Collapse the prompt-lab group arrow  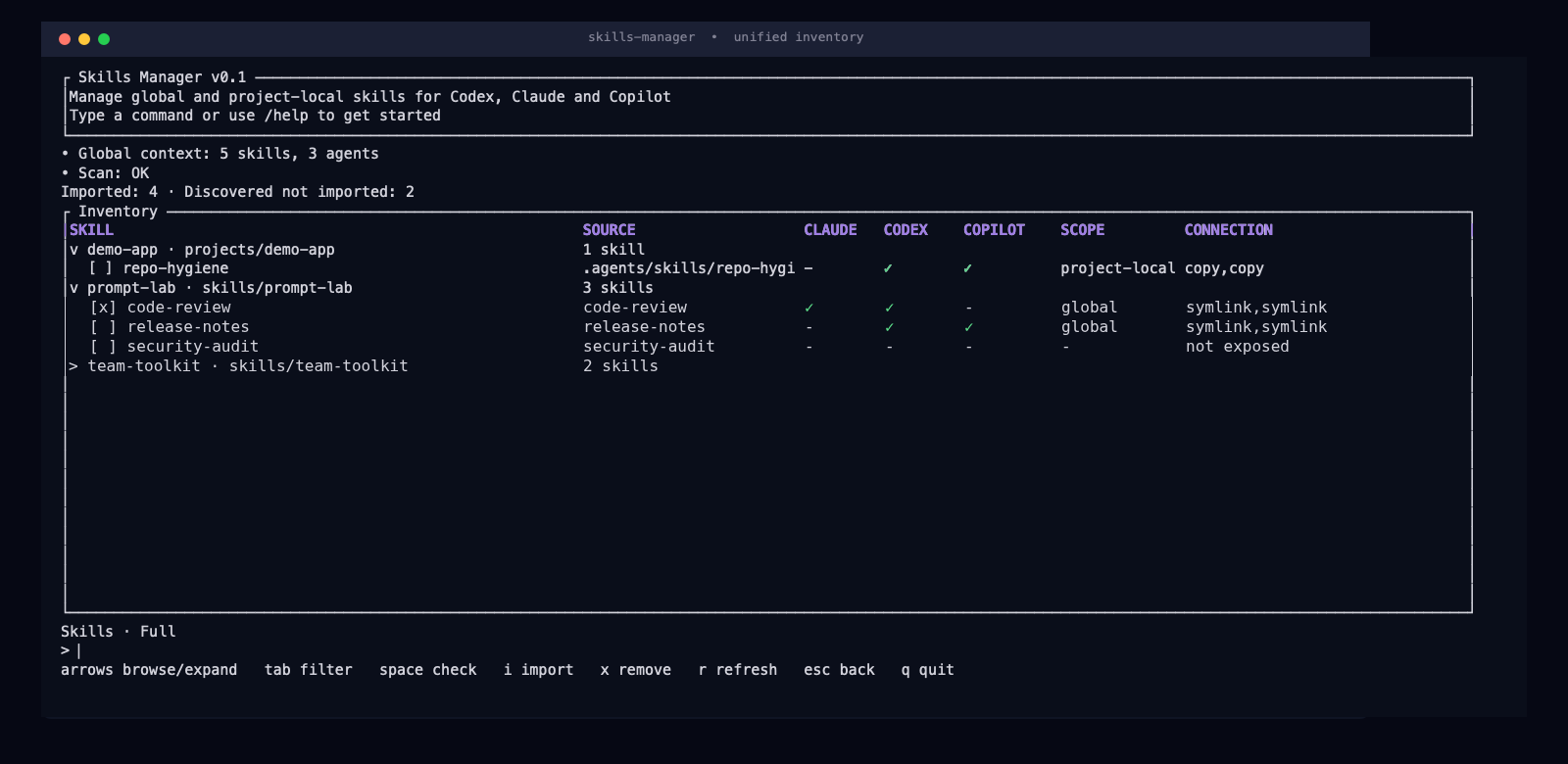click(73, 288)
